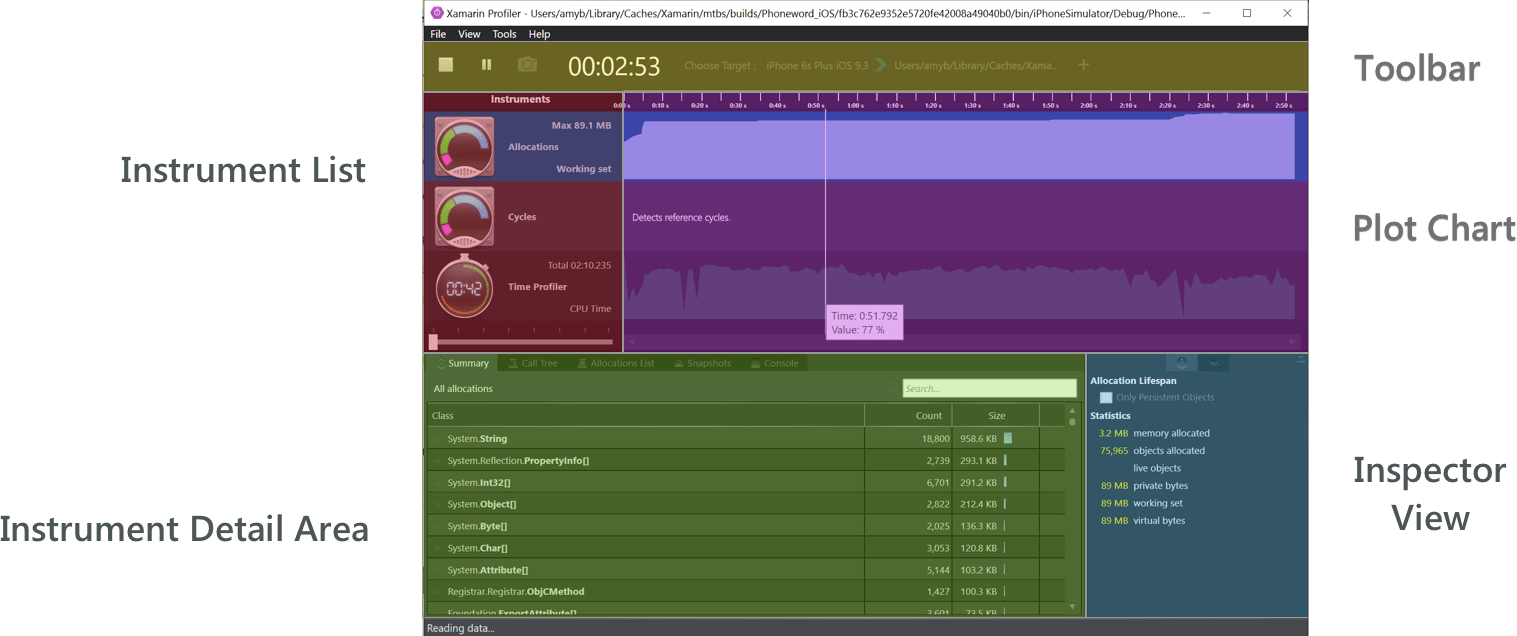Image resolution: width=1517 pixels, height=636 pixels.
Task: Switch to the inspector settings pane icon
Action: [x=1213, y=362]
